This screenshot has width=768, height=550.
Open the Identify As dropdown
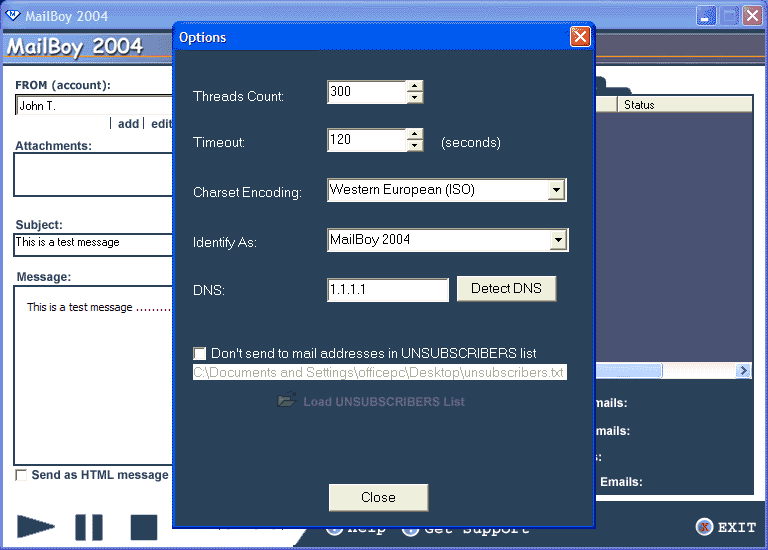[x=558, y=240]
